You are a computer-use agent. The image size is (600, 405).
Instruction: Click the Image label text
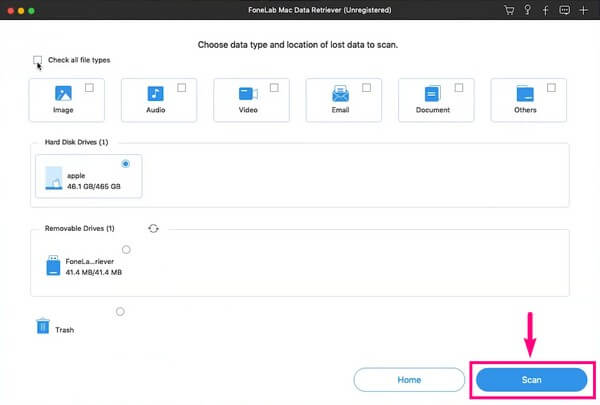[x=63, y=110]
